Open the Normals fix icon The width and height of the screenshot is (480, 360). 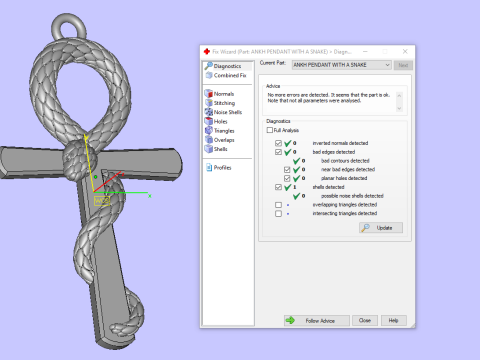pyautogui.click(x=209, y=94)
